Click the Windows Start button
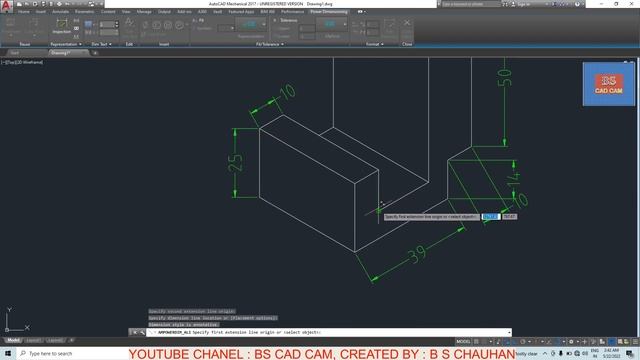This screenshot has height=360, width=640. pos(8,353)
